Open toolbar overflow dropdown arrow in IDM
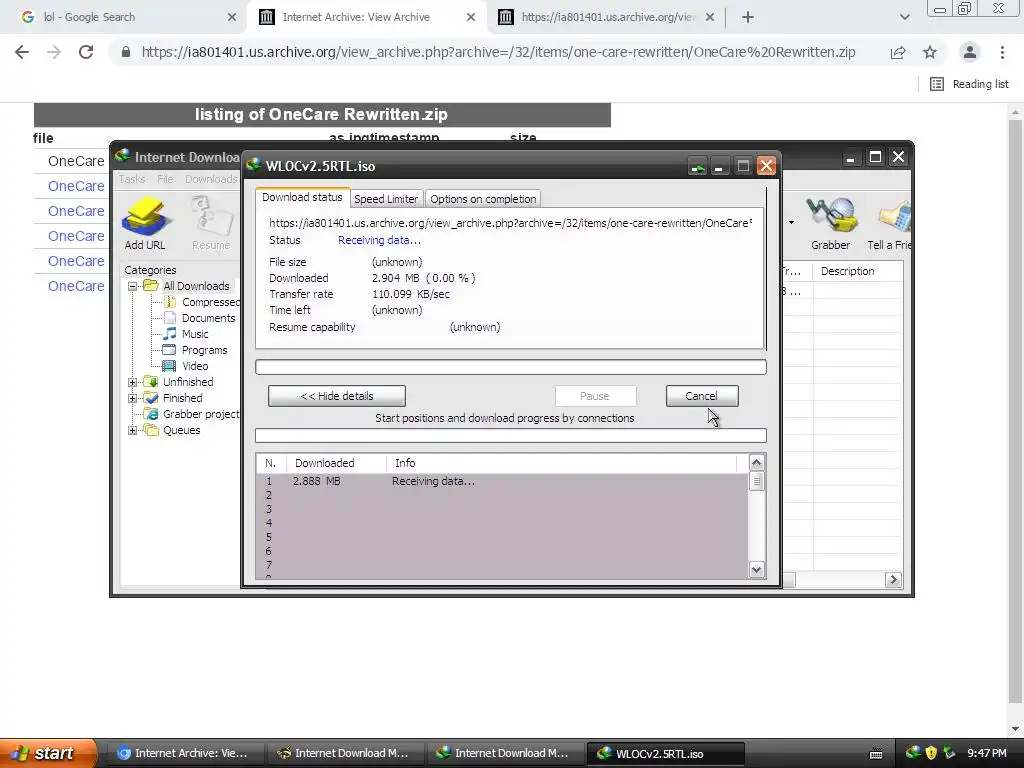 click(792, 223)
